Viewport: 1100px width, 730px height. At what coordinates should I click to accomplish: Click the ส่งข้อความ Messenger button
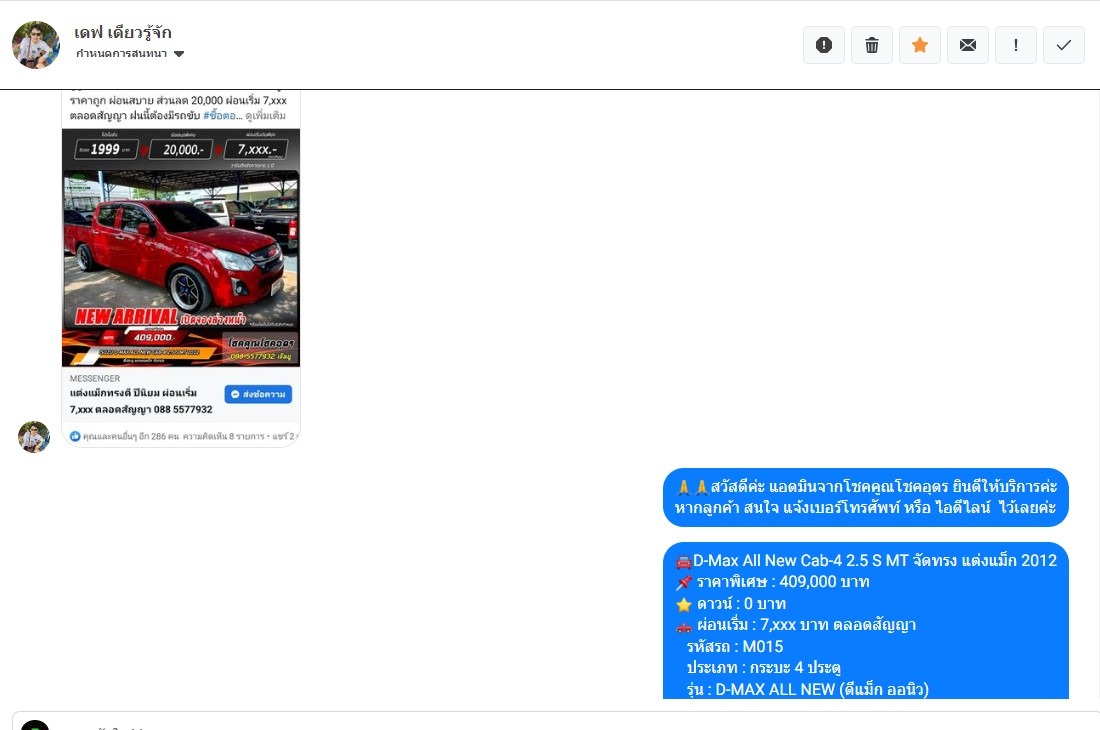pyautogui.click(x=258, y=394)
